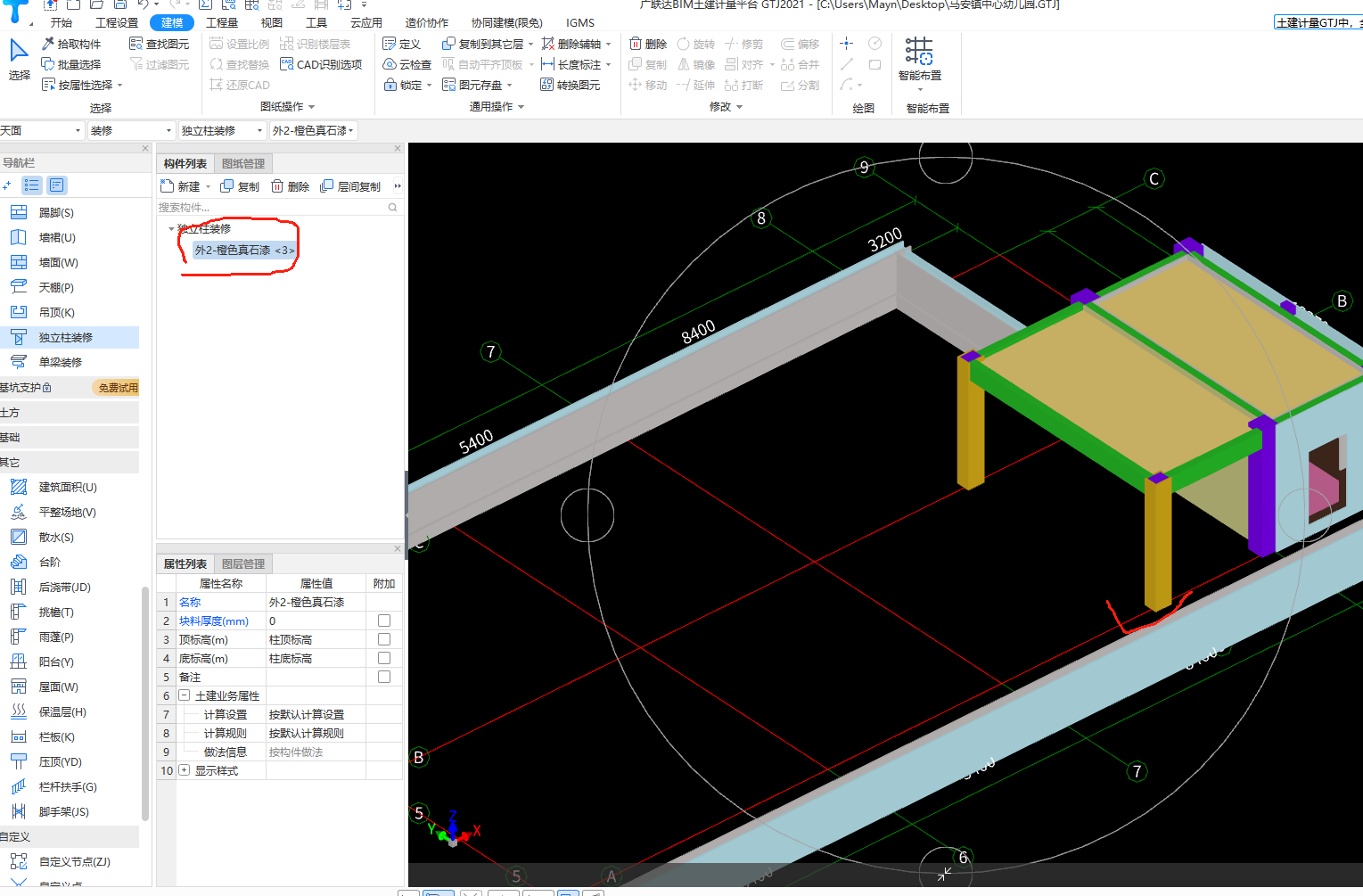
Task: Click 复制到其它层 copy to other floors
Action: pos(483,44)
